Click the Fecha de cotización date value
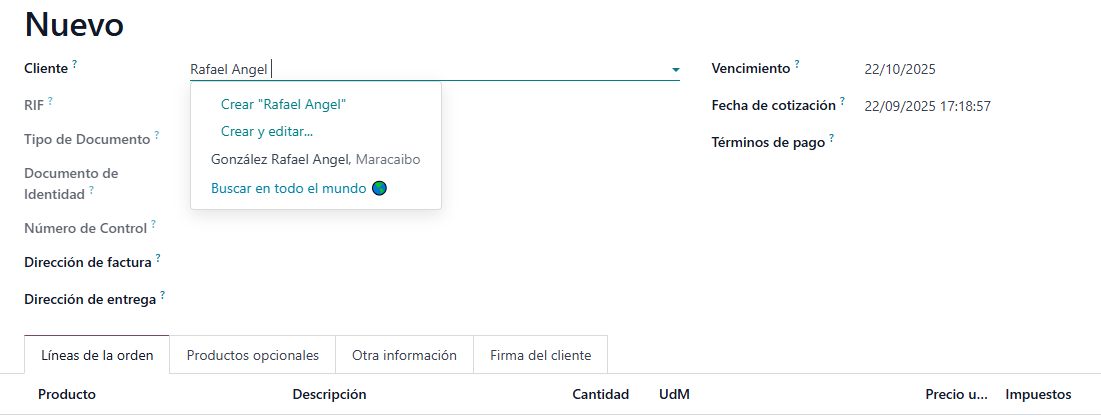The width and height of the screenshot is (1101, 417). [x=926, y=106]
